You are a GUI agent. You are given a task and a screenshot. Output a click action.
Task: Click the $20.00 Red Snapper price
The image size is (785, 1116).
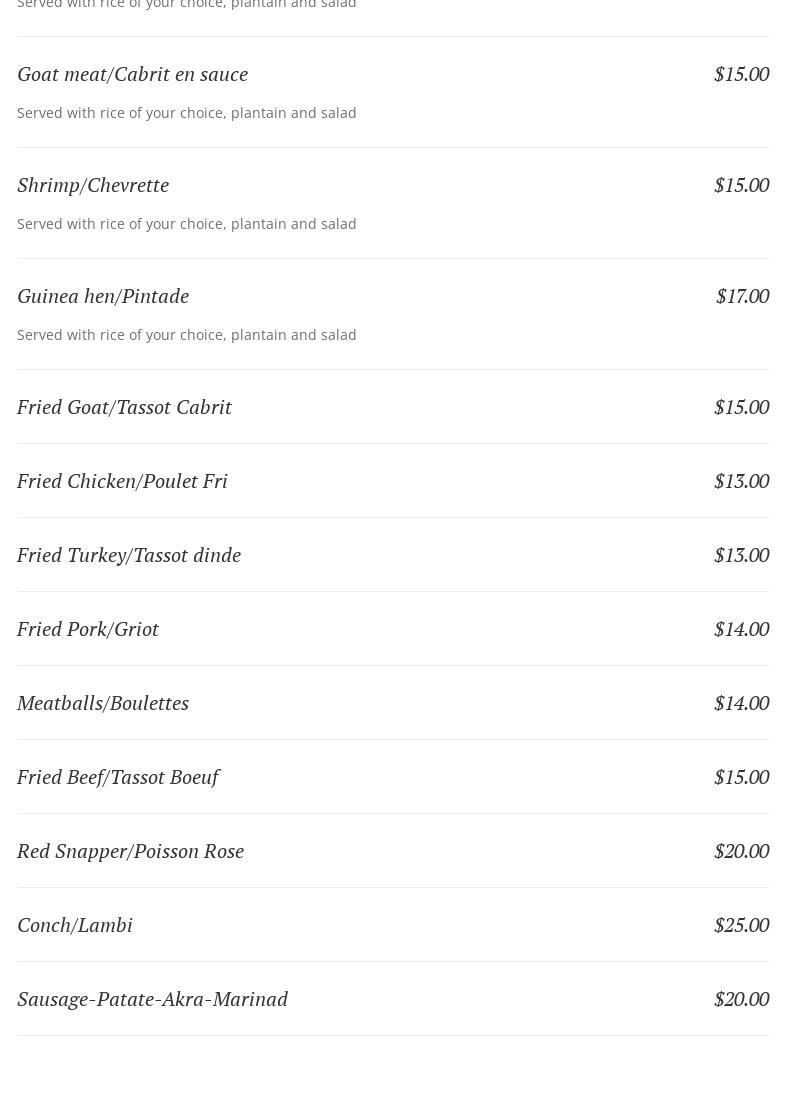[x=741, y=851]
